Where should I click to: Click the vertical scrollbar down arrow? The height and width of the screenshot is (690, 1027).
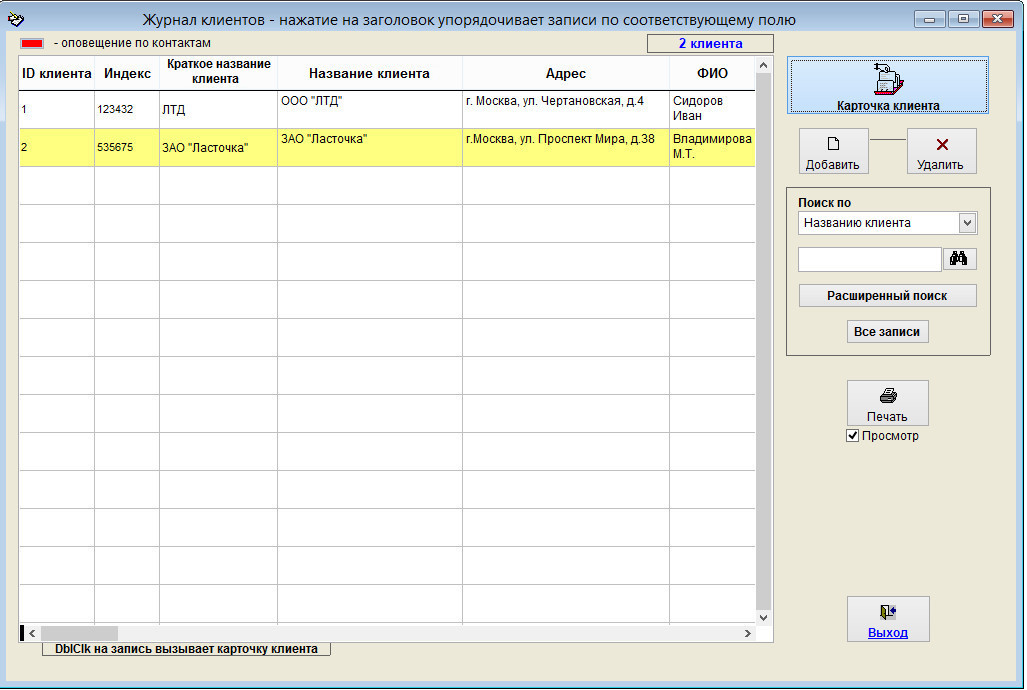coord(764,617)
